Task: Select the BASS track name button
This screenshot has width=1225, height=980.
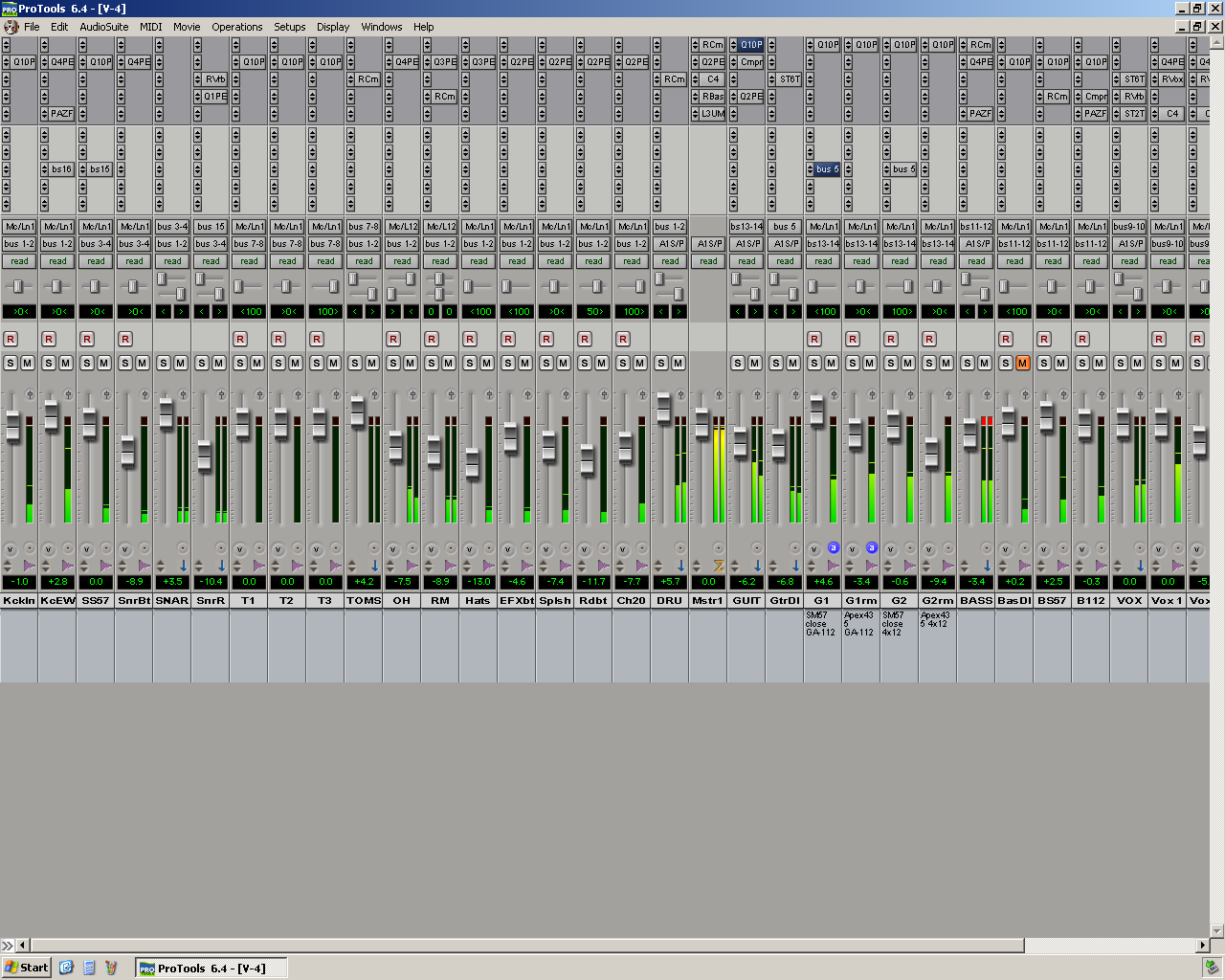Action: pos(976,600)
